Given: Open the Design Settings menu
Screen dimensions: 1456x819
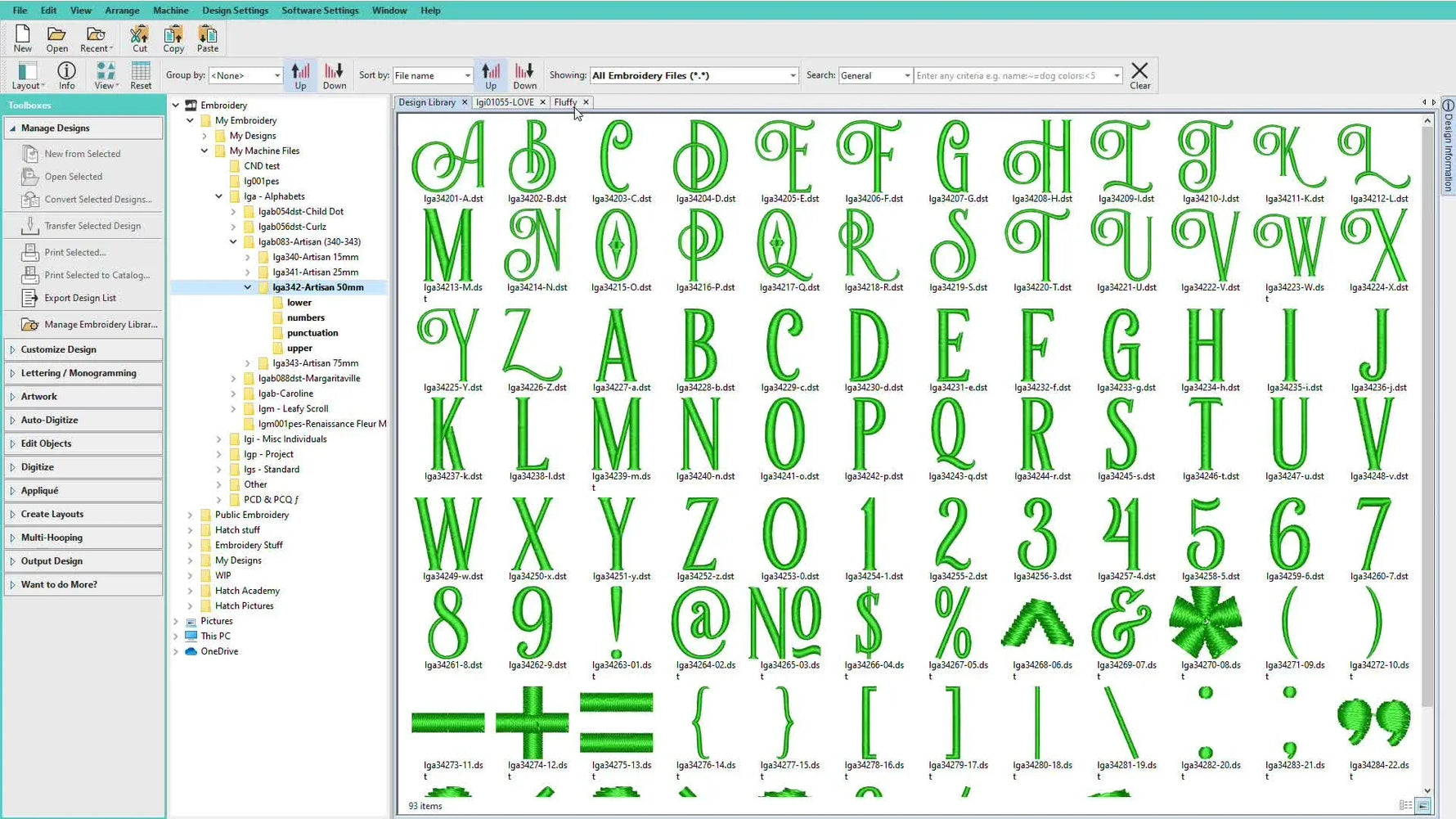Looking at the screenshot, I should tap(235, 11).
